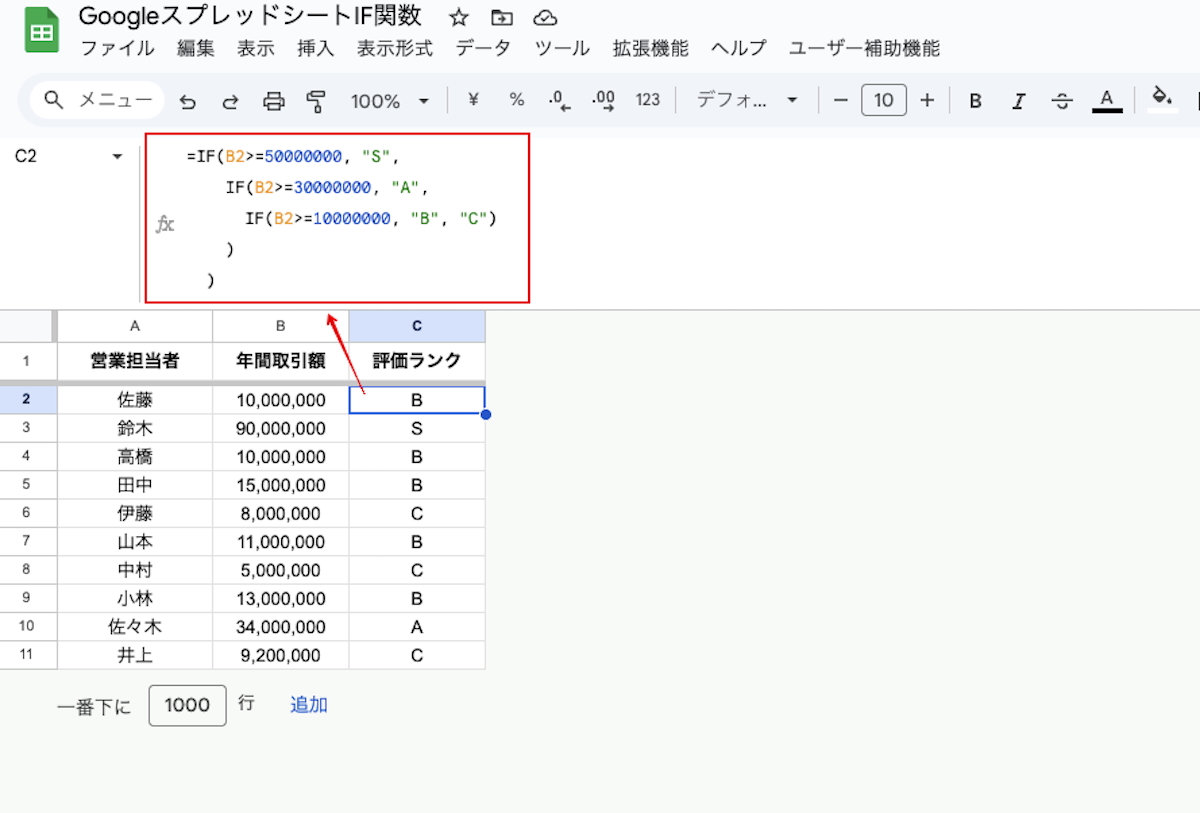1200x813 pixels.
Task: Select cell containing 高橋
Action: click(x=135, y=457)
